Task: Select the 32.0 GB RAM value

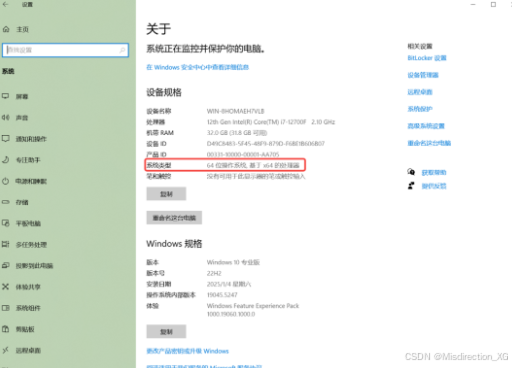Action: pos(237,133)
